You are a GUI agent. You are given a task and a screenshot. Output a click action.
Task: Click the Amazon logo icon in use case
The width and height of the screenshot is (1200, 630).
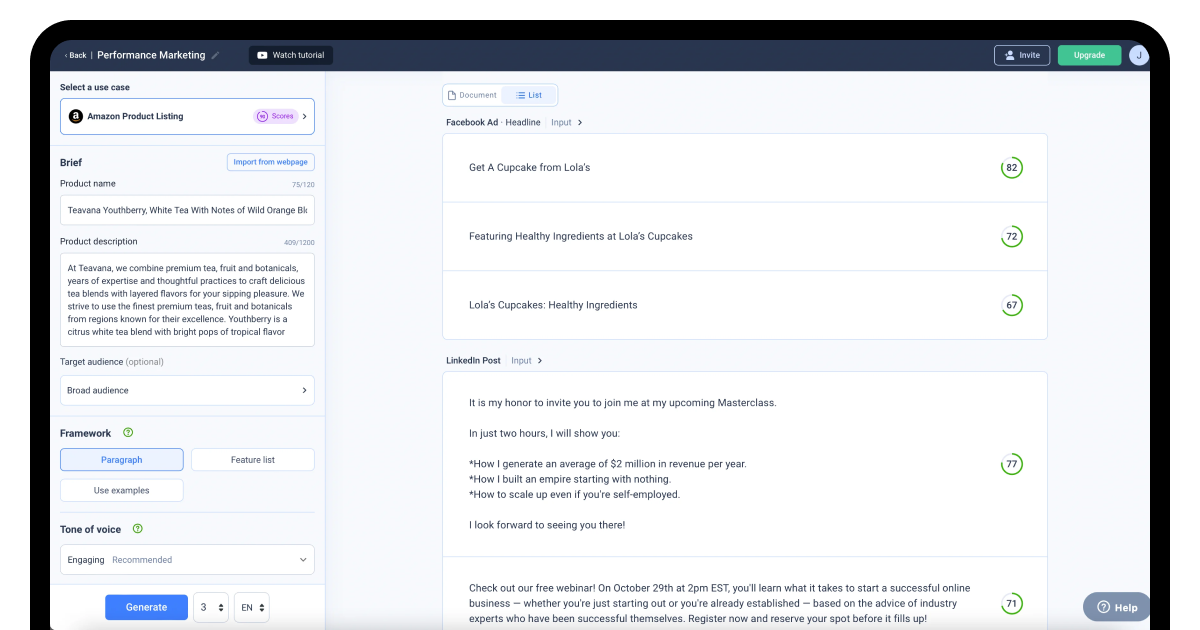pyautogui.click(x=75, y=116)
